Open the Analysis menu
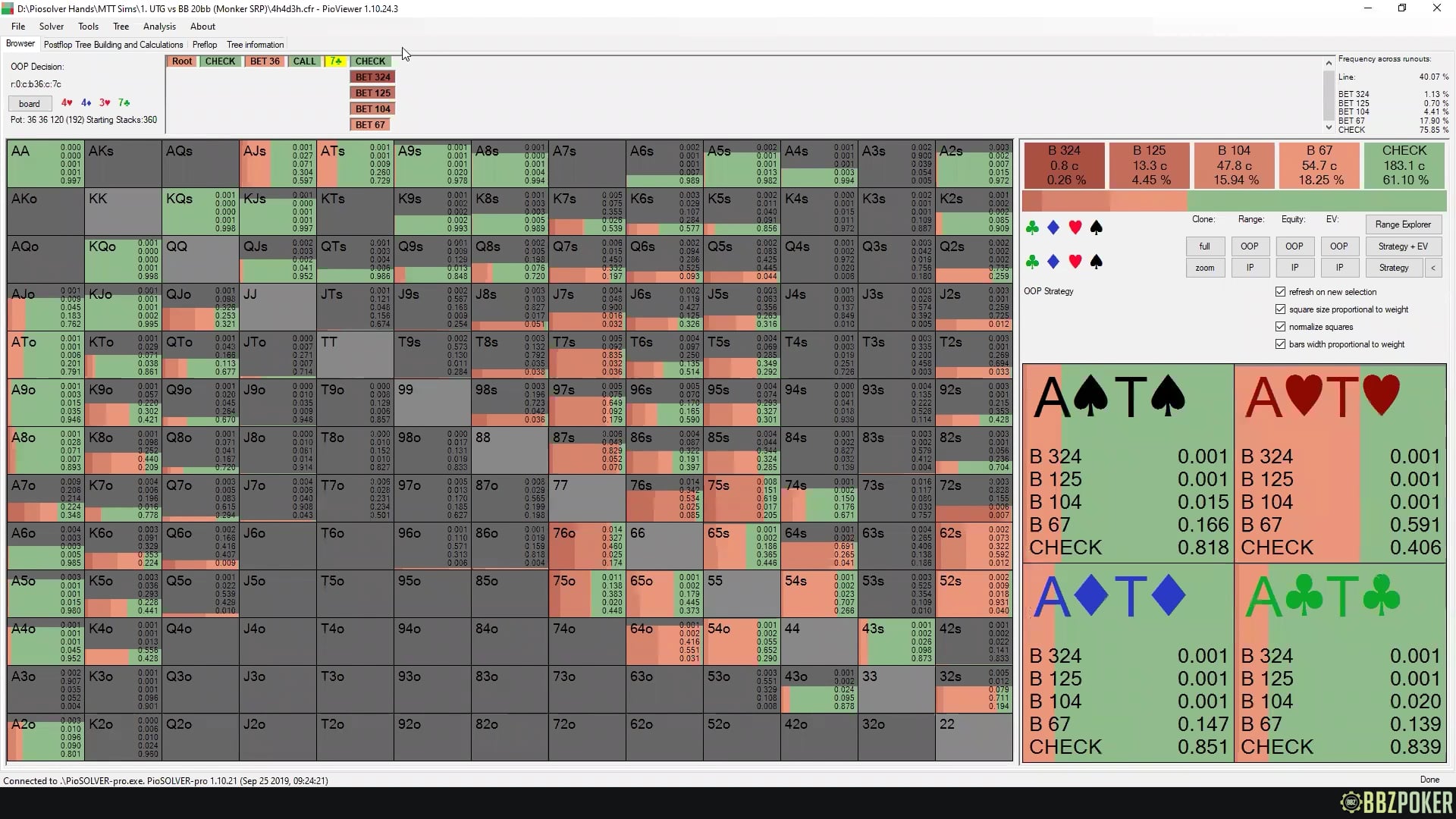The image size is (1456, 819). (159, 27)
